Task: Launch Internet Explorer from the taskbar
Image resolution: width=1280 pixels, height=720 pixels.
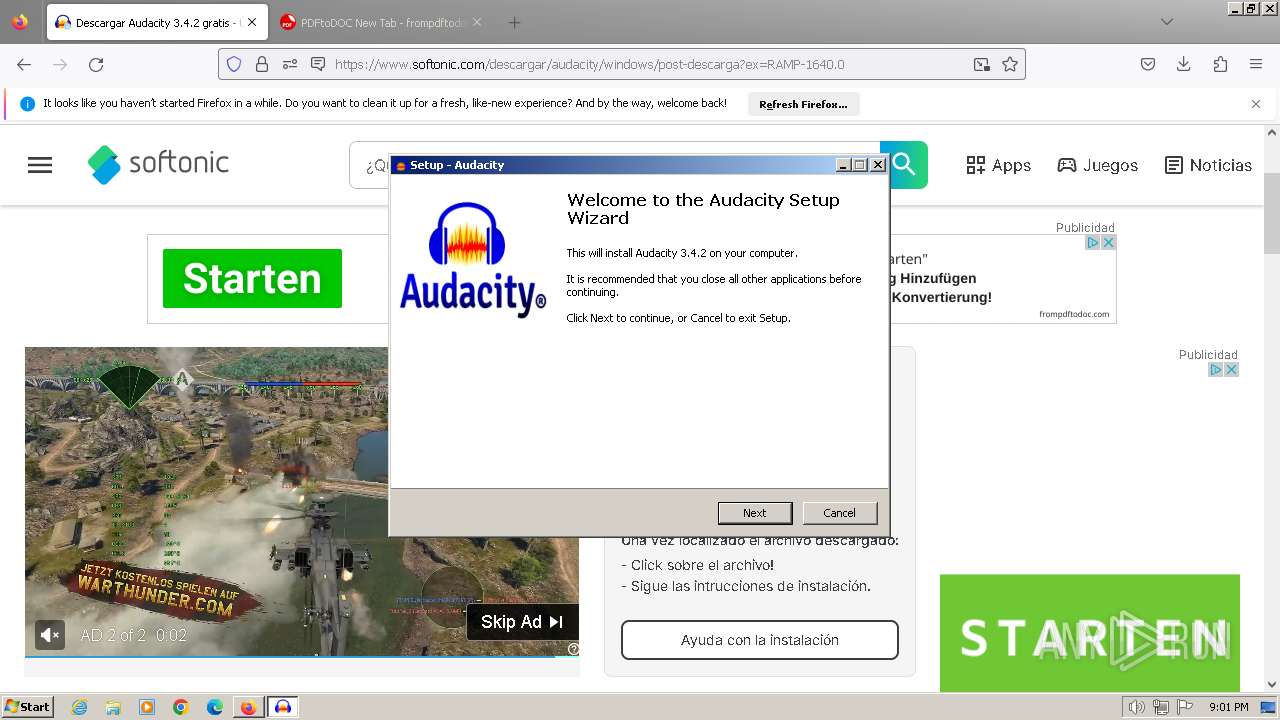Action: [79, 707]
